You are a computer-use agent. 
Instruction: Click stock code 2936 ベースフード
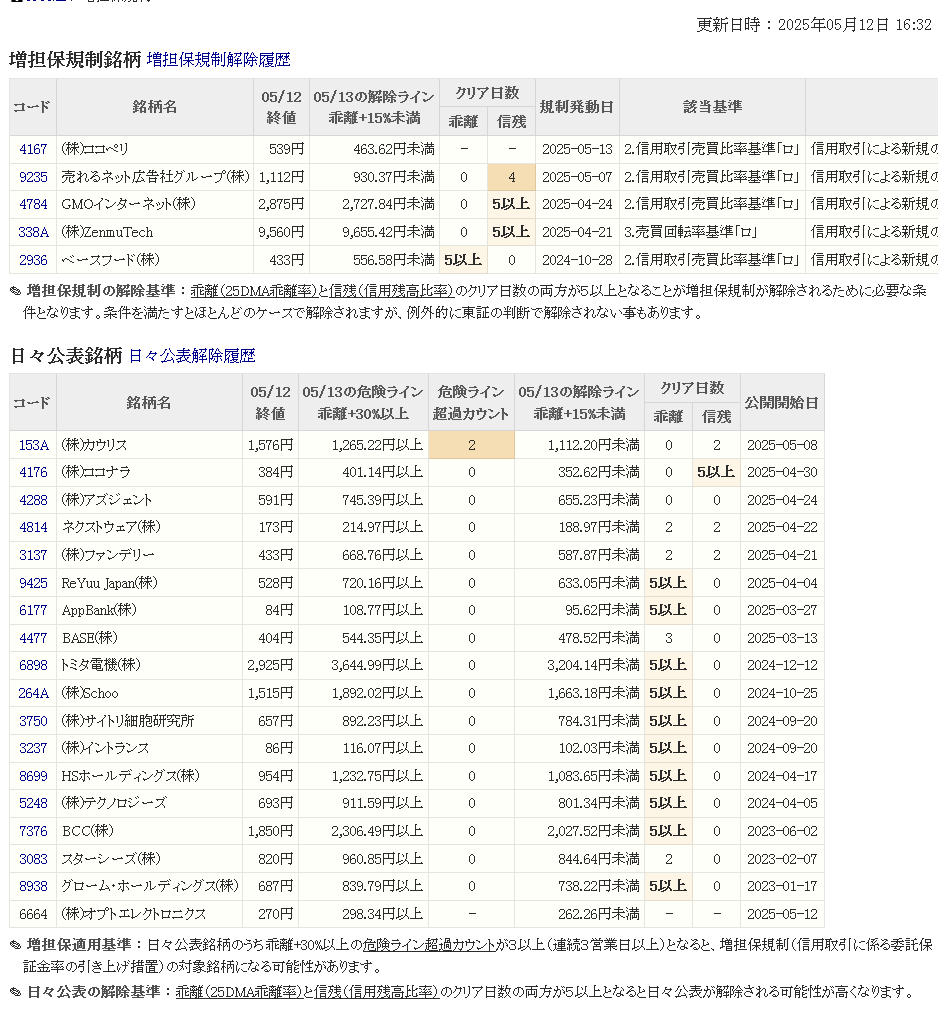(33, 260)
